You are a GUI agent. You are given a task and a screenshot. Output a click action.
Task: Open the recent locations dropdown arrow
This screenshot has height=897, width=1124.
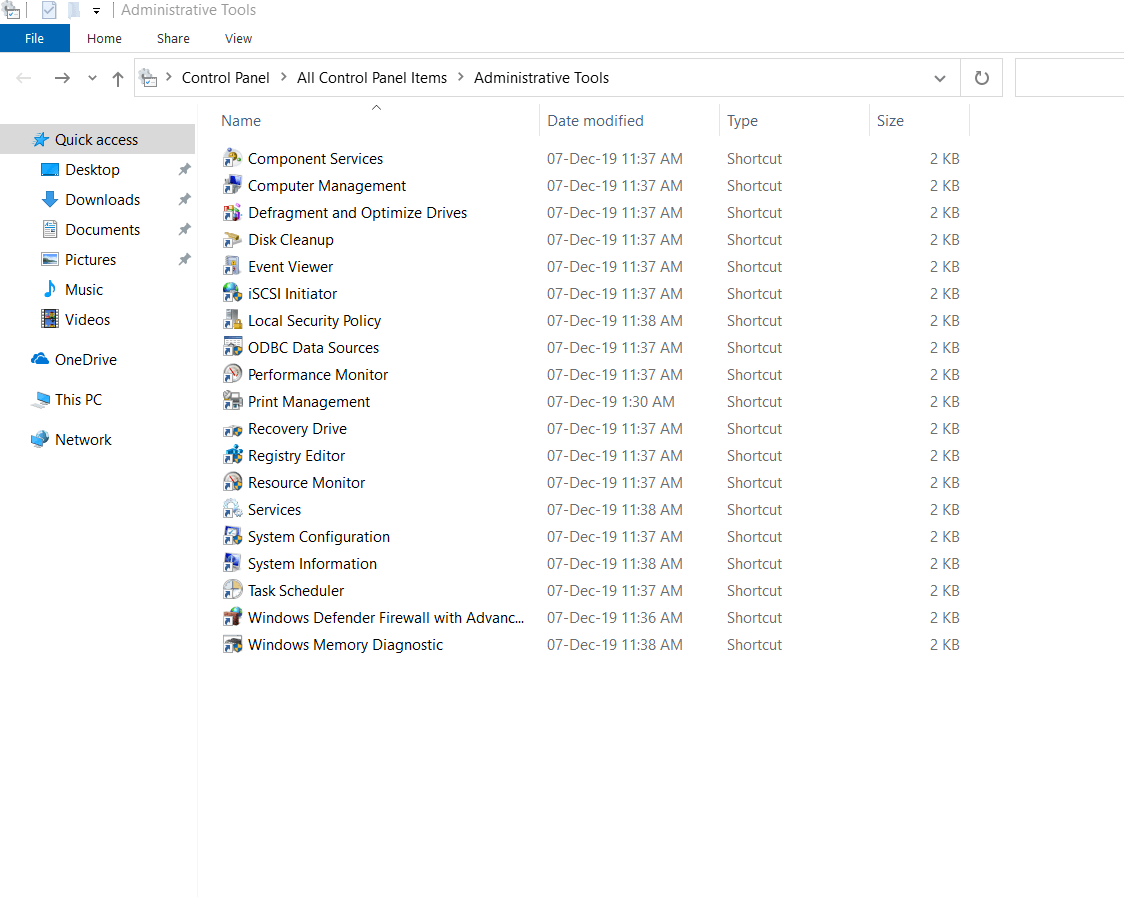pos(92,78)
